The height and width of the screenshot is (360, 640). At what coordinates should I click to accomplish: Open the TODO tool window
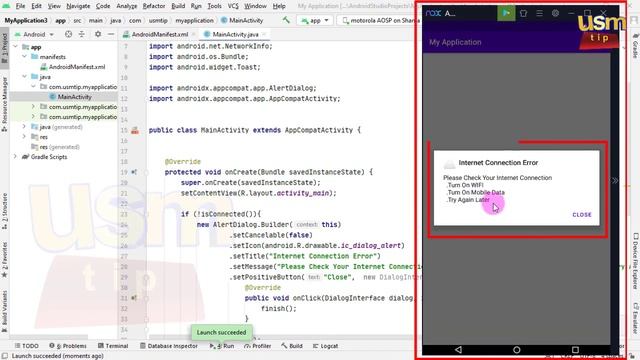[x=27, y=346]
